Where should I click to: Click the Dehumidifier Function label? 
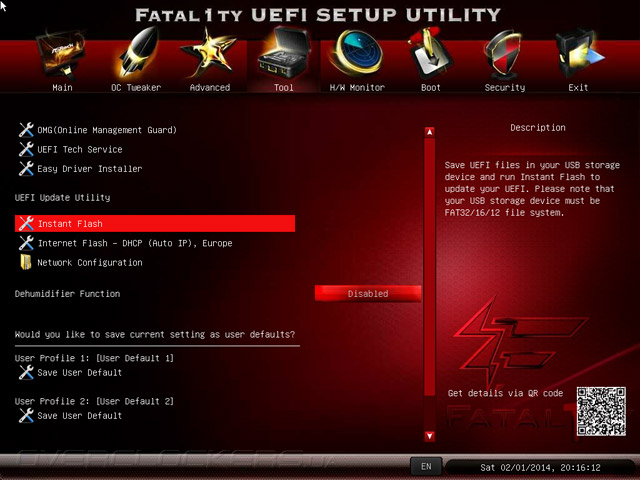[x=67, y=293]
